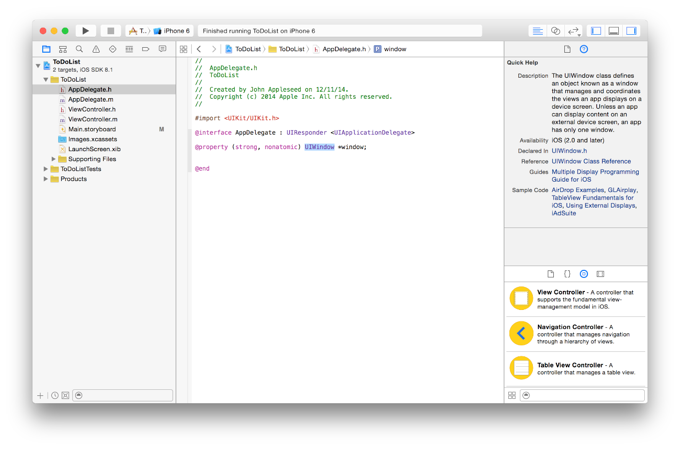The width and height of the screenshot is (680, 450).
Task: Open the ToDoList scheme selector in the toolbar
Action: [x=138, y=31]
